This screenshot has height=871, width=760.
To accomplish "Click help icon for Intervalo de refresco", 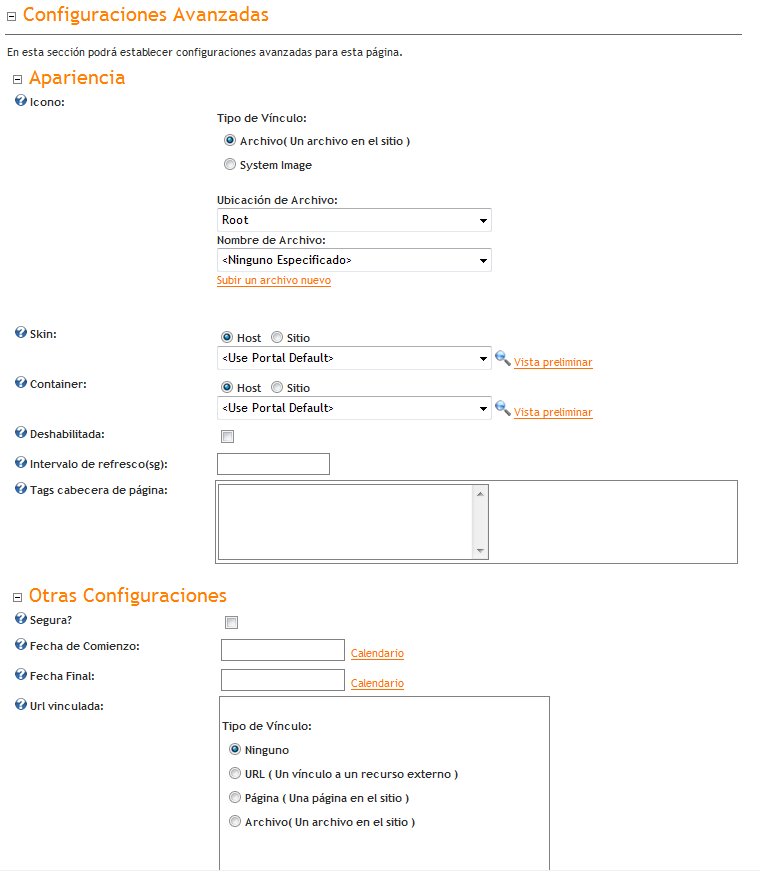I will (x=21, y=463).
